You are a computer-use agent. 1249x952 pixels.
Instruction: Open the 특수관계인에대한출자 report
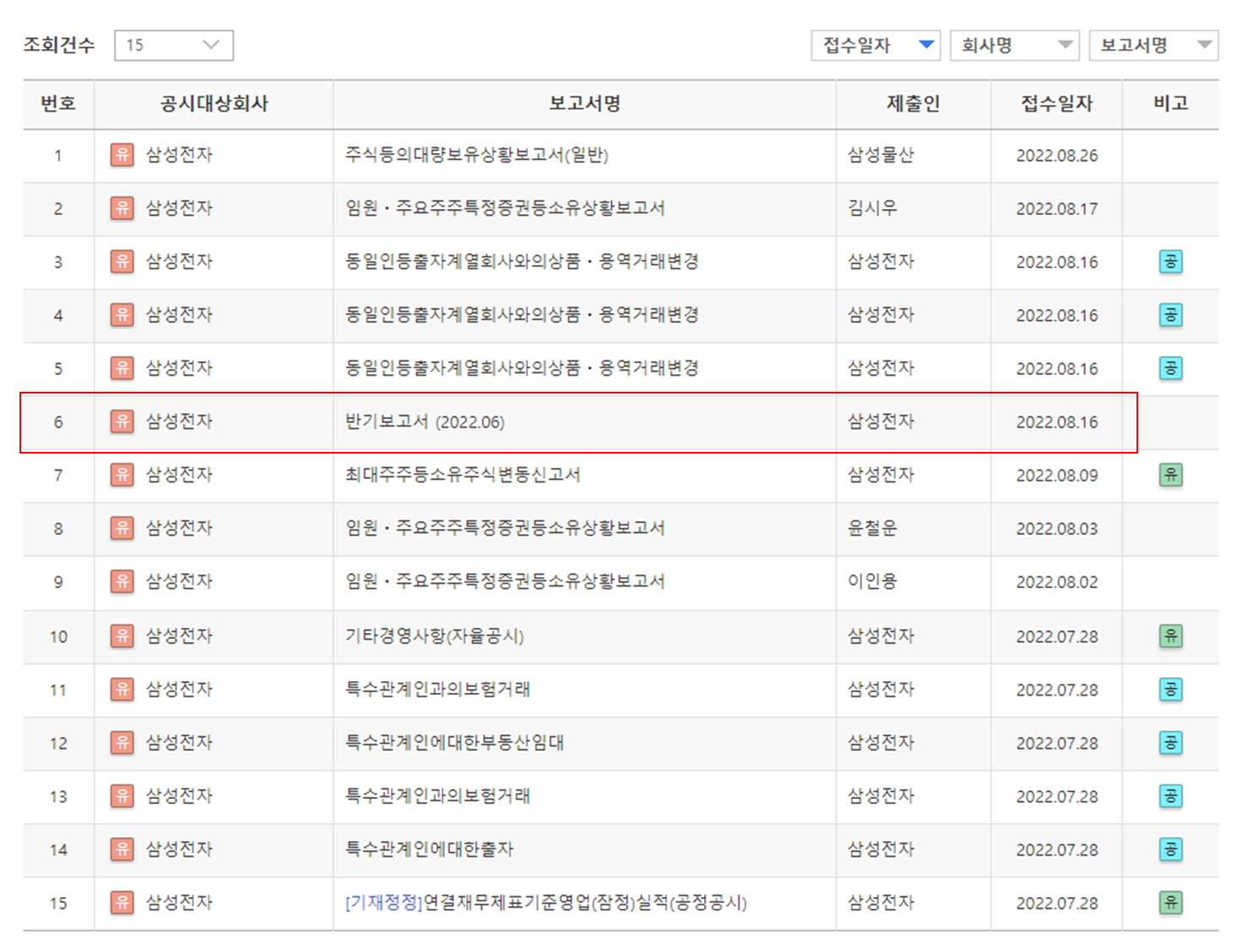[429, 850]
